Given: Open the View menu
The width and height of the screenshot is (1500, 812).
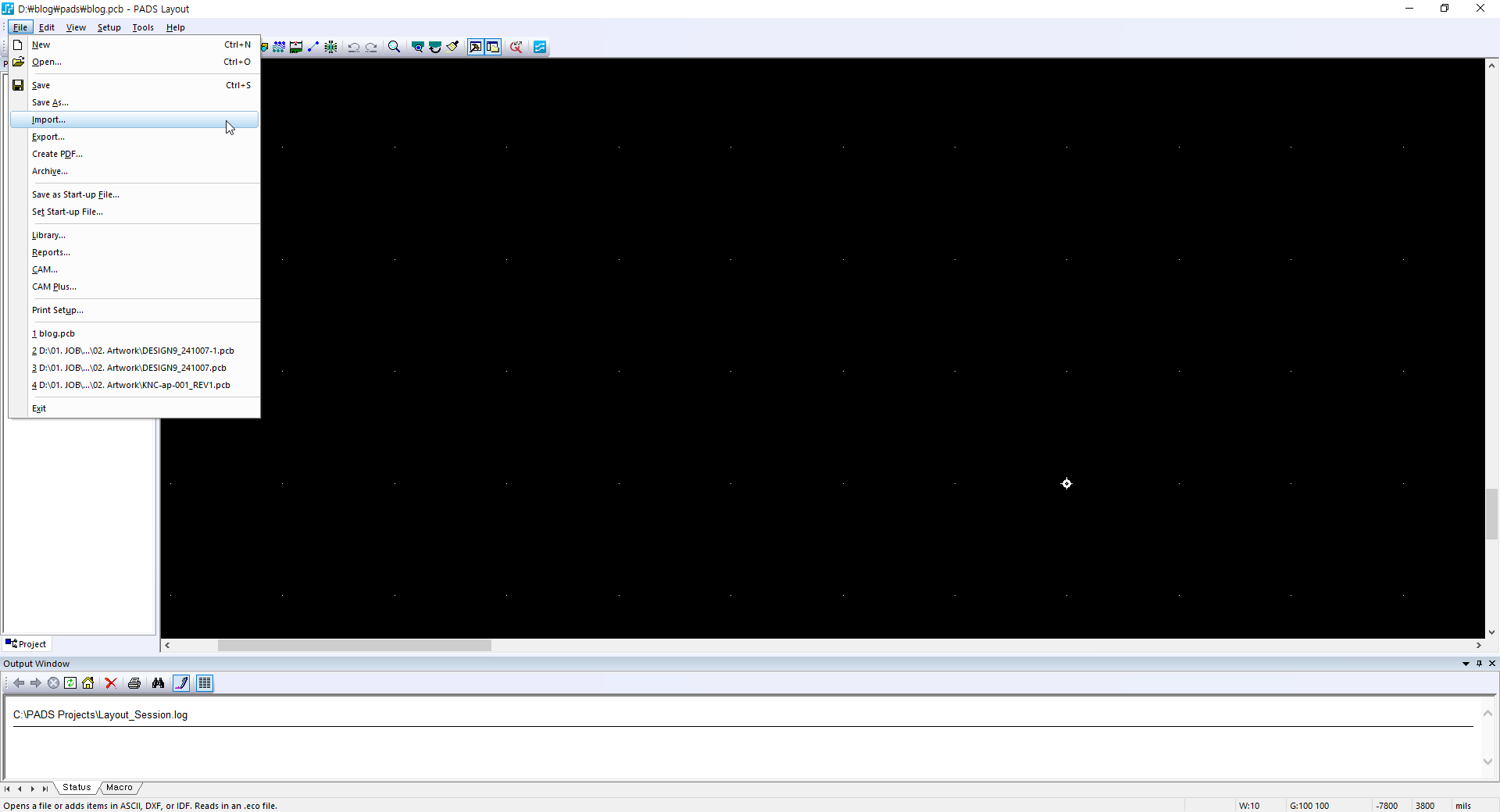Looking at the screenshot, I should click(76, 27).
